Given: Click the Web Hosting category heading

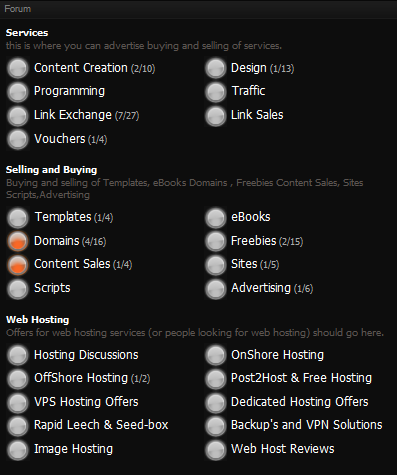Looking at the screenshot, I should [x=38, y=320].
